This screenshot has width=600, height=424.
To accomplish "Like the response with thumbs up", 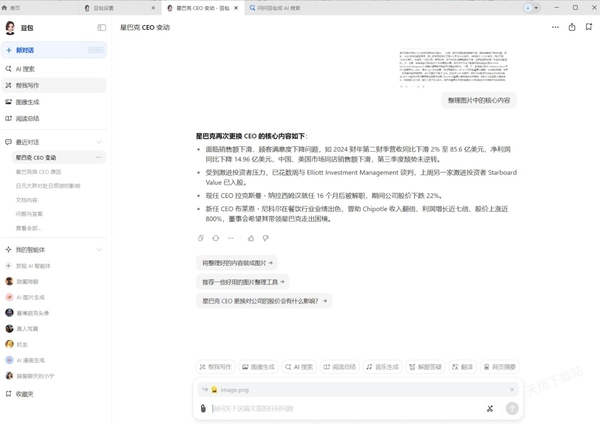I will (x=251, y=238).
